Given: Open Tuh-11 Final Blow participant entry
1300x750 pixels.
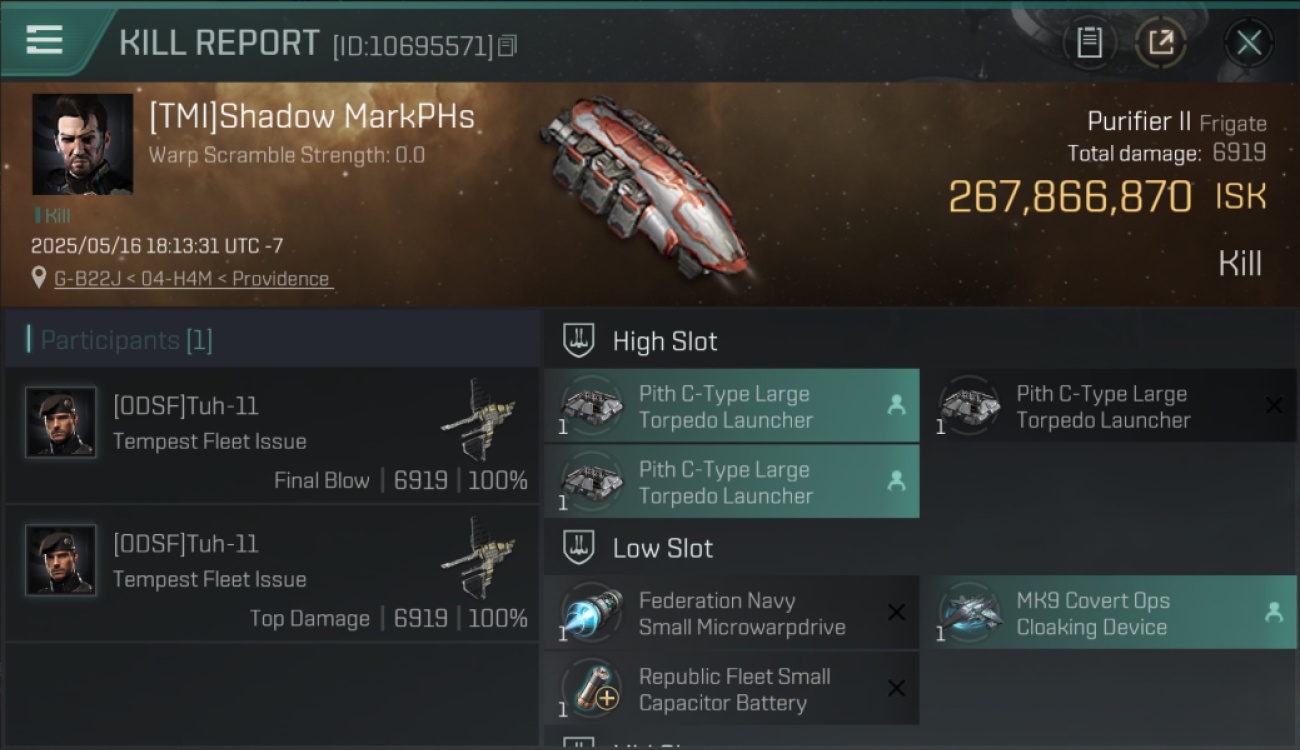Looking at the screenshot, I should [x=272, y=435].
